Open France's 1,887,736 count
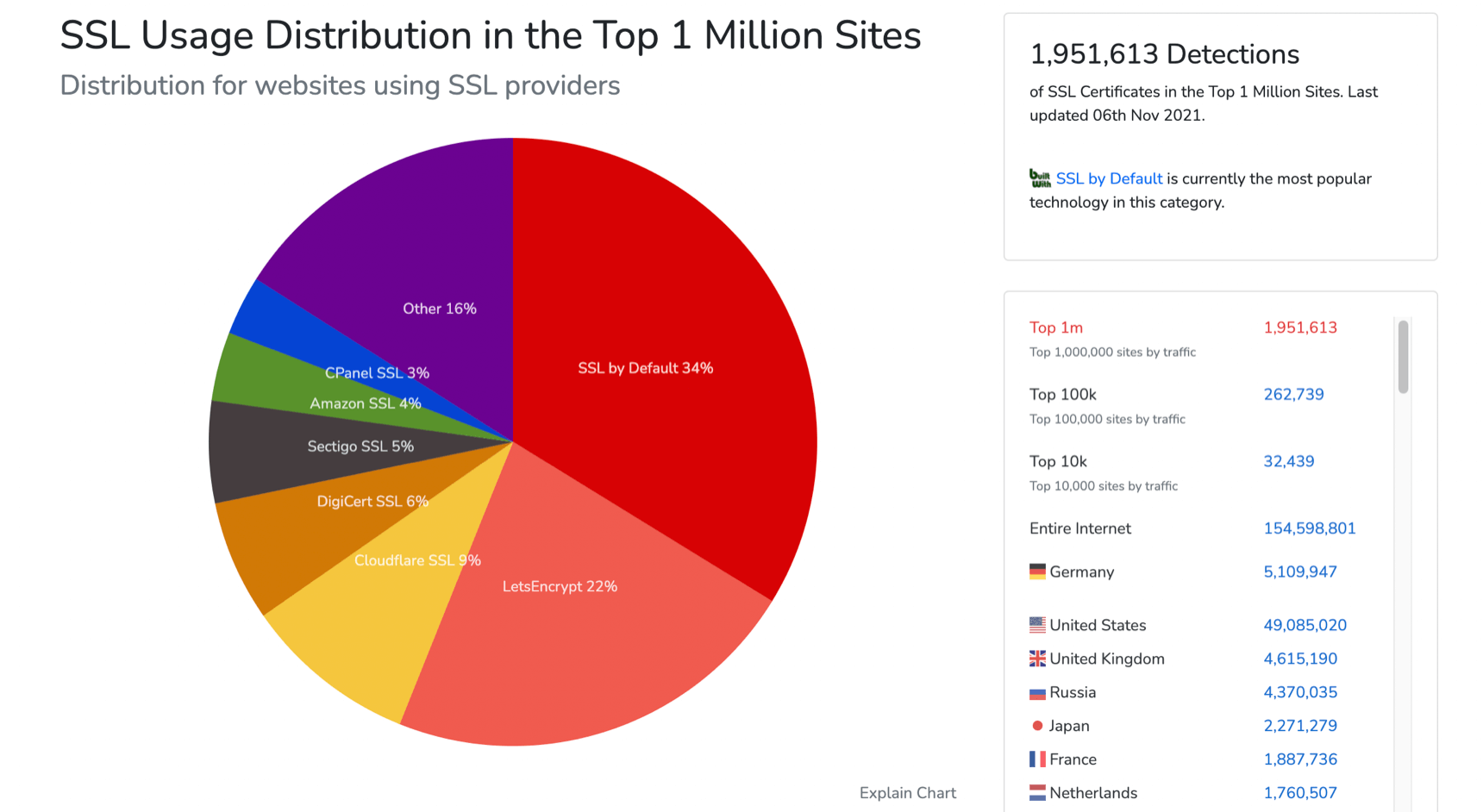Image resolution: width=1483 pixels, height=812 pixels. coord(1300,759)
